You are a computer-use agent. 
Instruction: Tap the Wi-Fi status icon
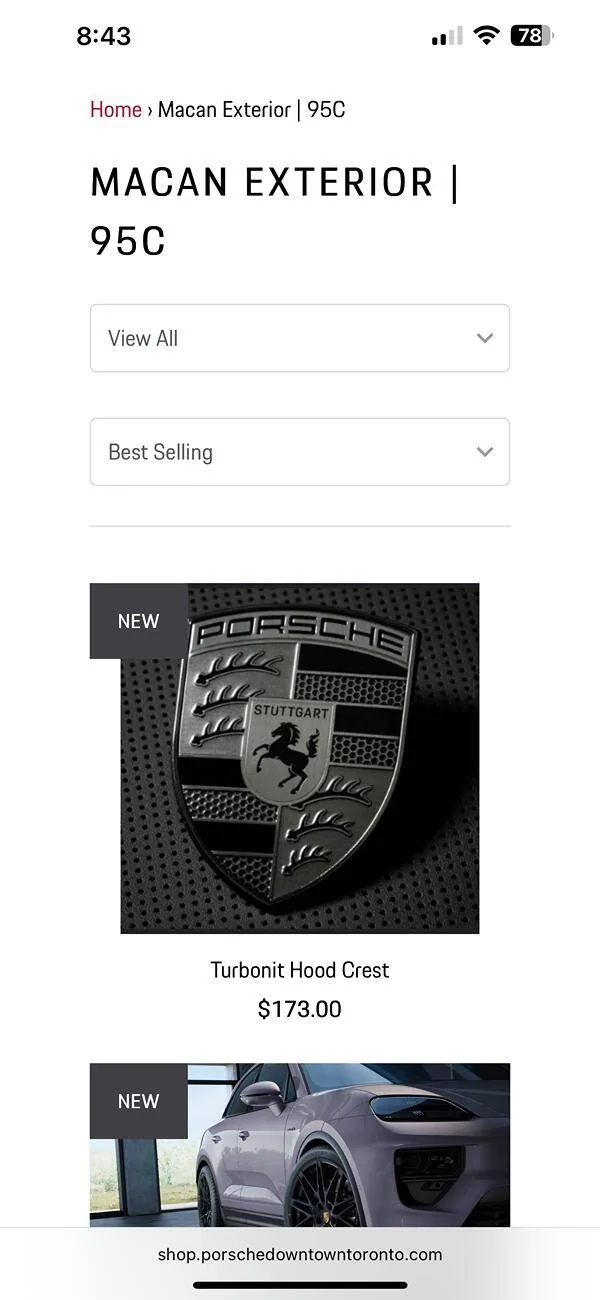coord(487,36)
